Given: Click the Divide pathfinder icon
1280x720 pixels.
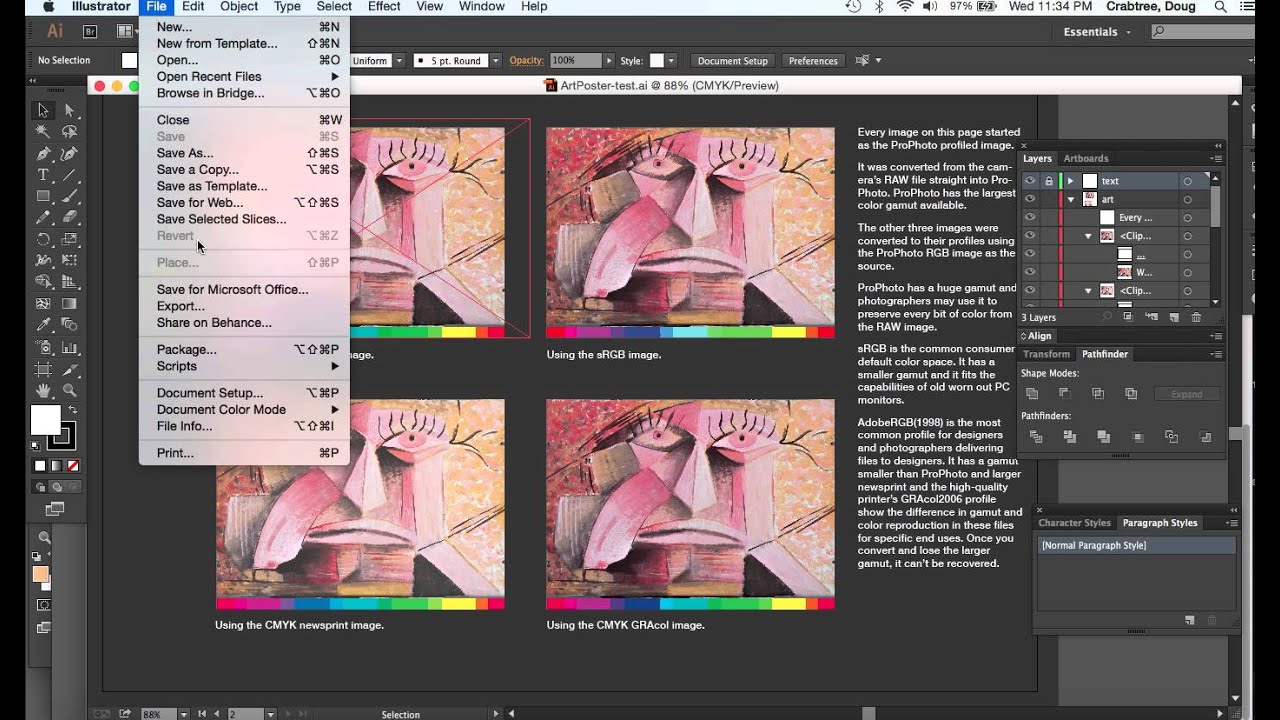Looking at the screenshot, I should 1036,437.
